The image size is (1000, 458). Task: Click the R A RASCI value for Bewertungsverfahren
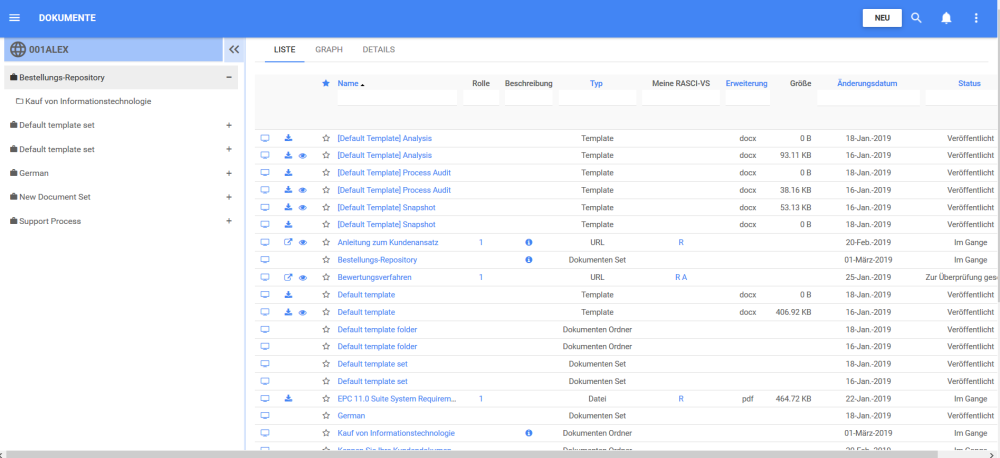coord(681,277)
